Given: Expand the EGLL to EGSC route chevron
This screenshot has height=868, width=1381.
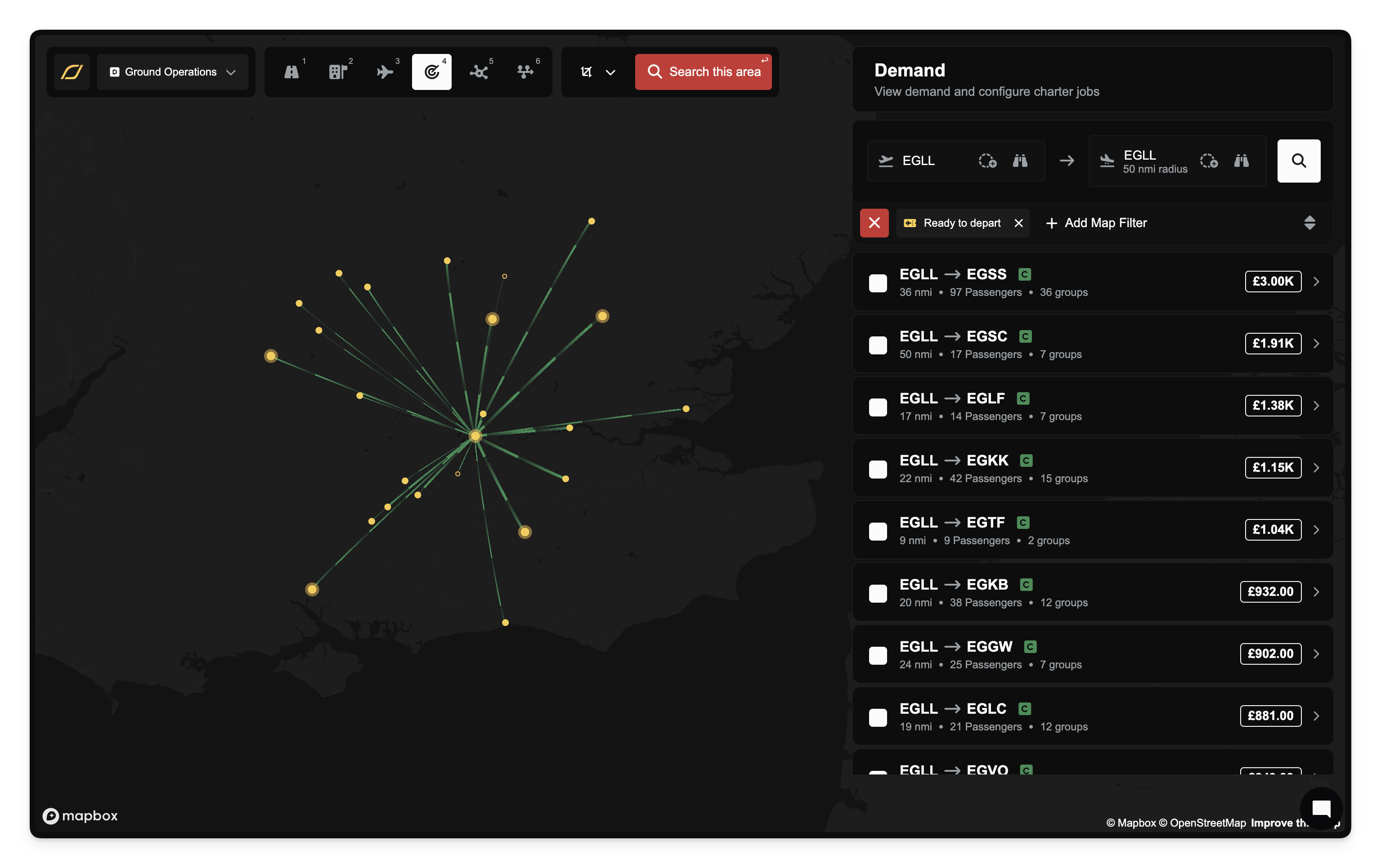Looking at the screenshot, I should [x=1316, y=344].
